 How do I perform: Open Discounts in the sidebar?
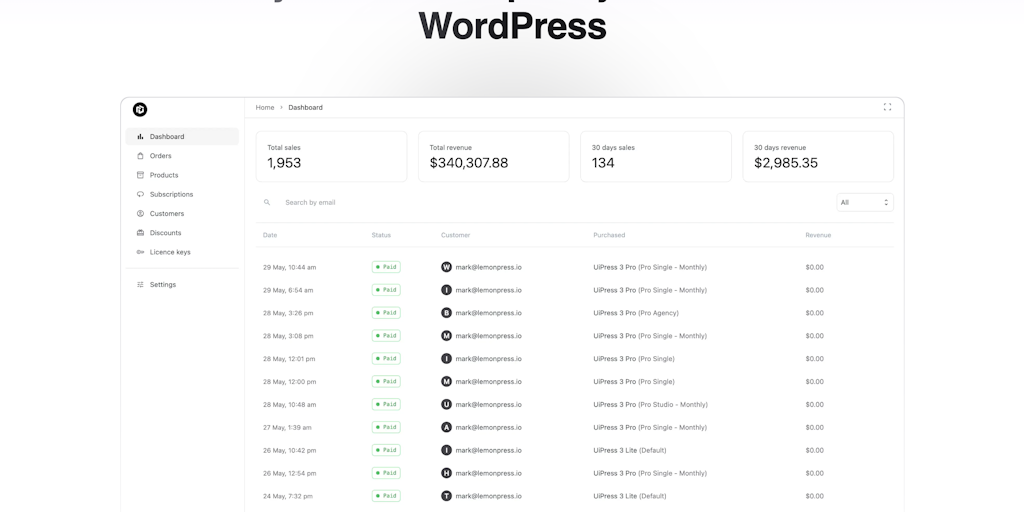(182, 233)
